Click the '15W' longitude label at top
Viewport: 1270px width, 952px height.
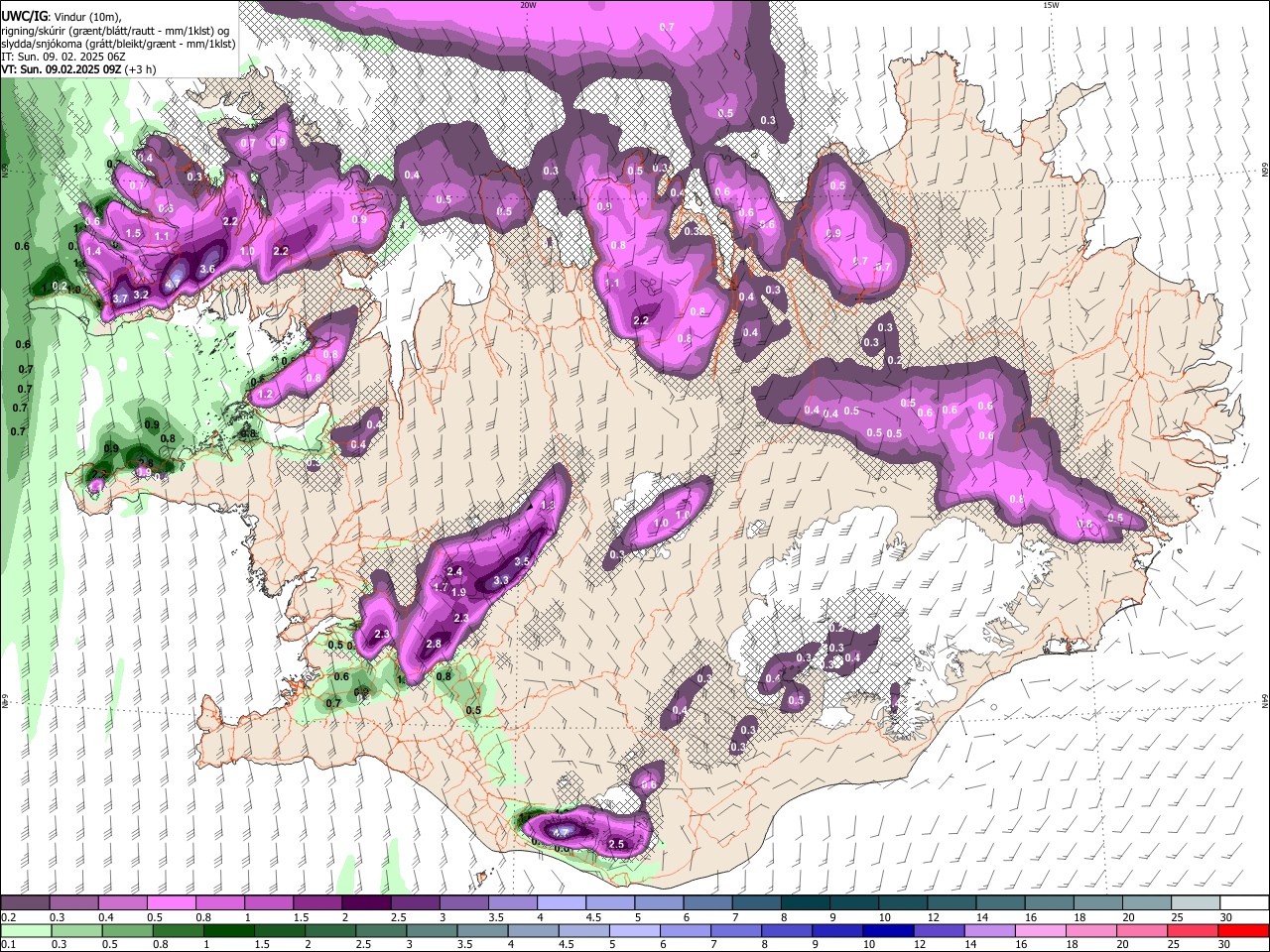click(1050, 5)
